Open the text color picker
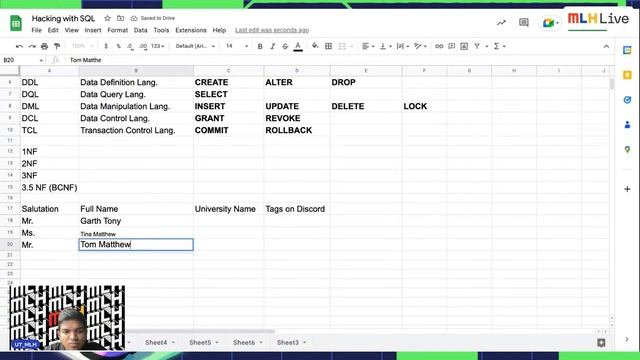Image resolution: width=640 pixels, height=360 pixels. point(298,47)
